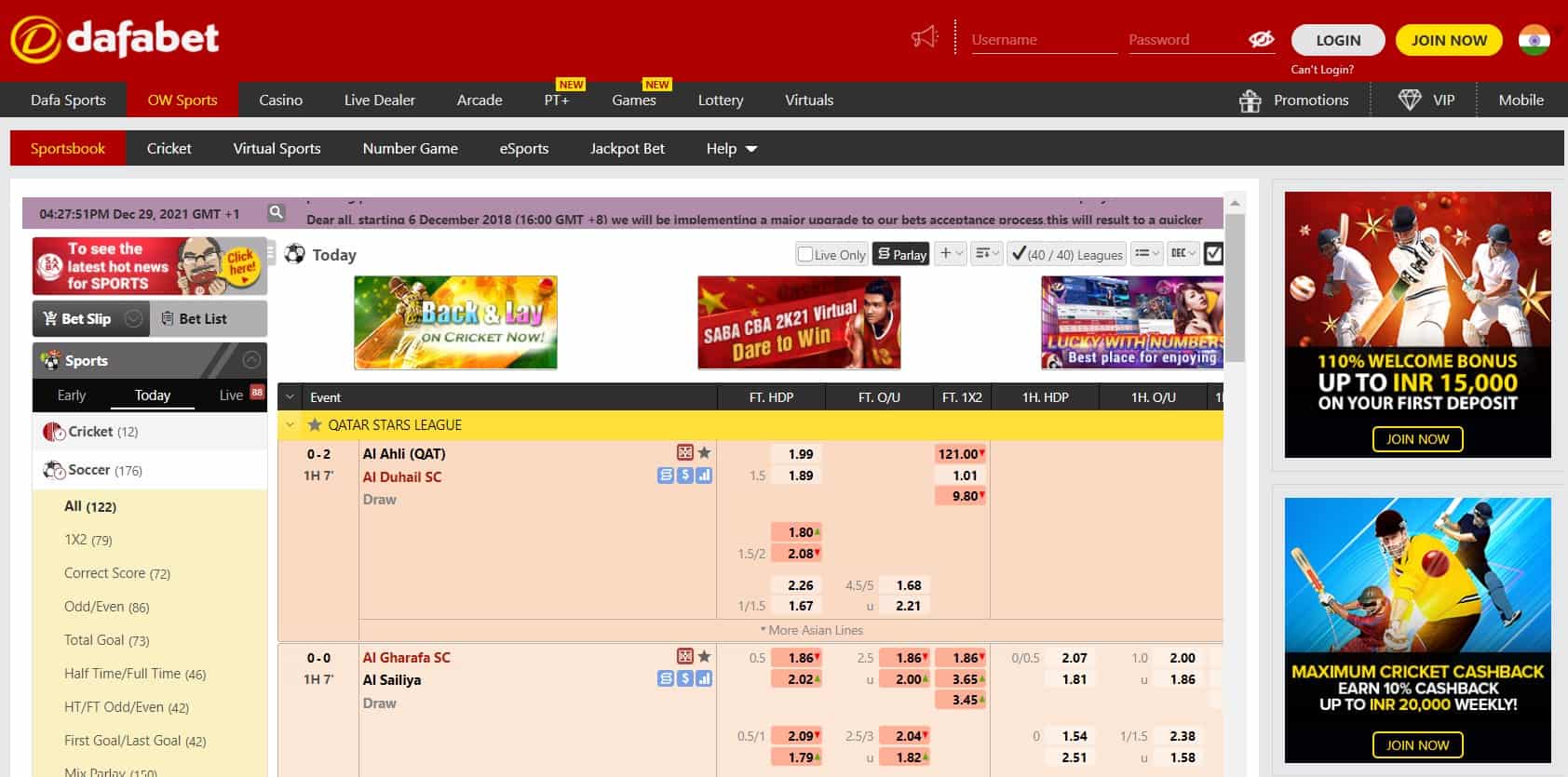The image size is (1568, 777).
Task: Select Odd/Even (86) market
Action: (x=106, y=607)
